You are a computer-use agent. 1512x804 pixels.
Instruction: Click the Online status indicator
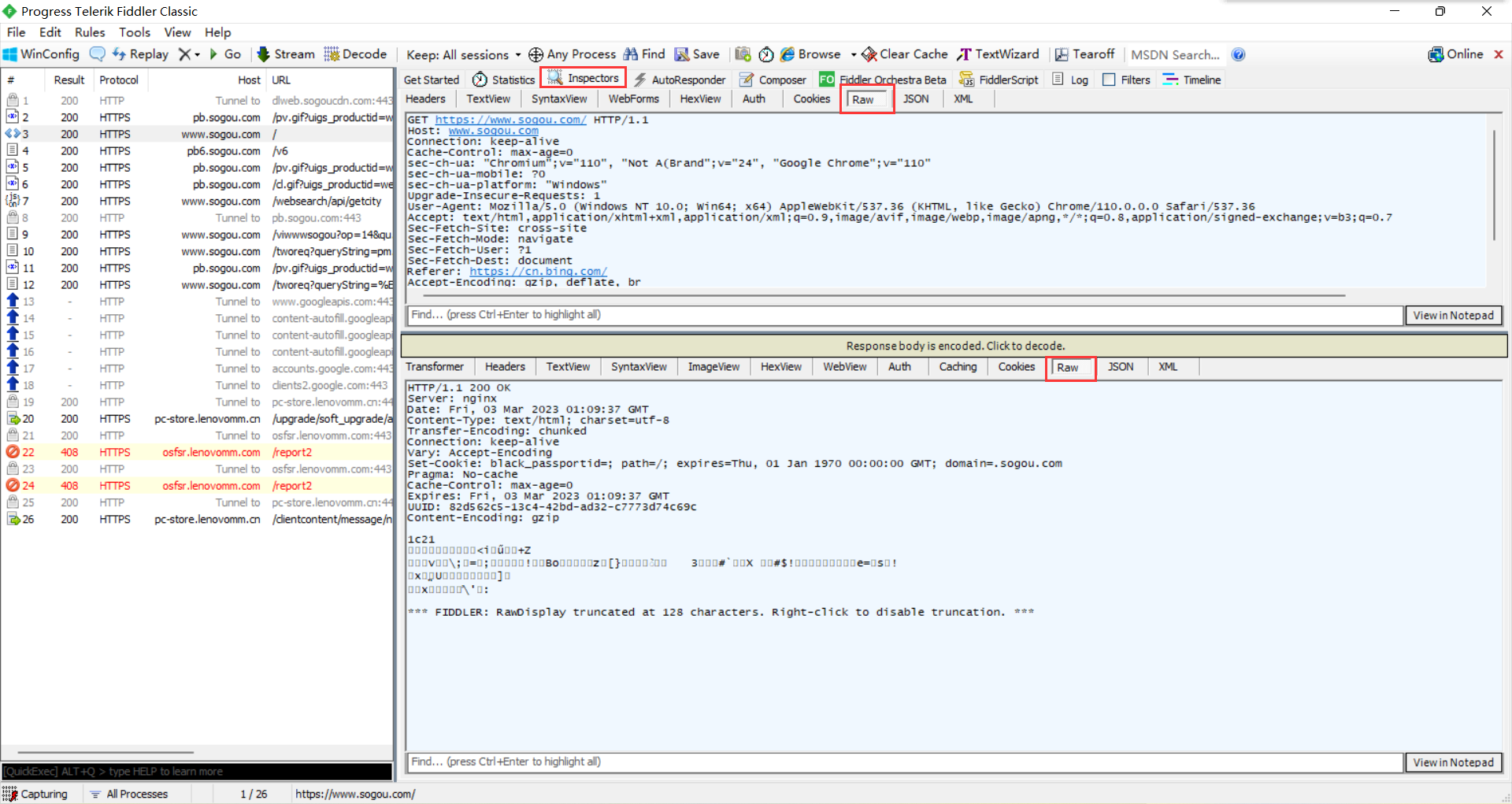(x=1455, y=54)
